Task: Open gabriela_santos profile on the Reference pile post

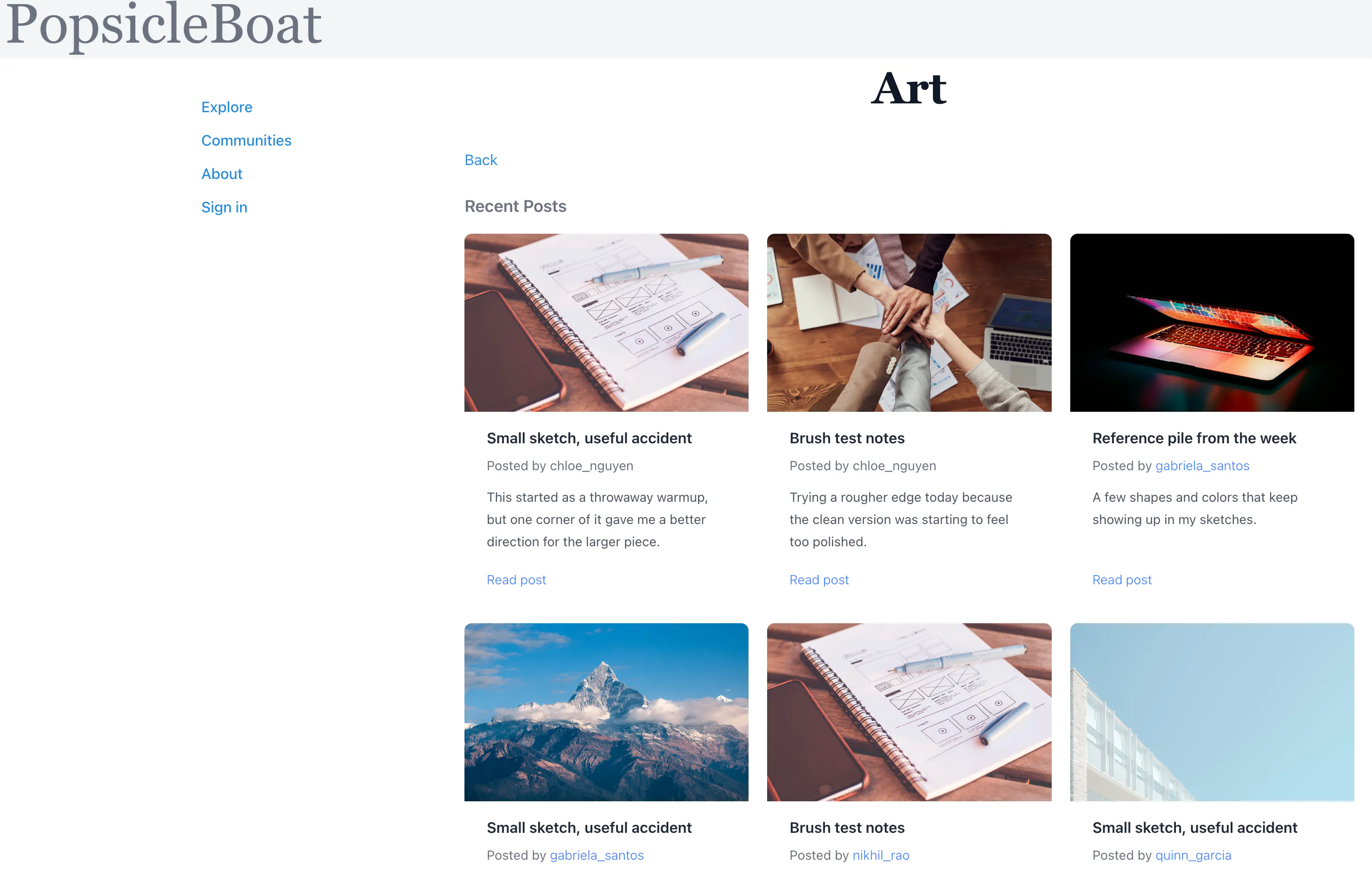Action: coord(1202,466)
